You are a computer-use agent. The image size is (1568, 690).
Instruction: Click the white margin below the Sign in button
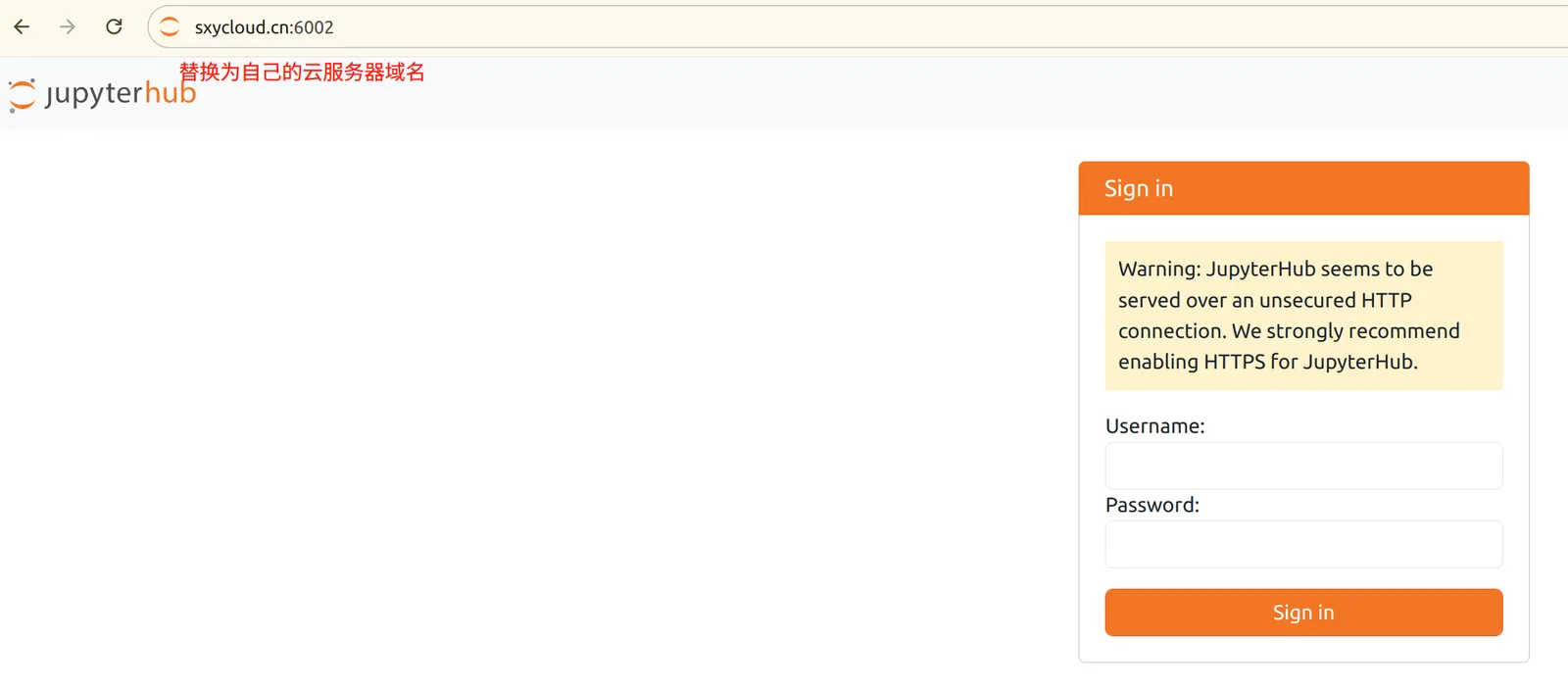tap(1303, 649)
